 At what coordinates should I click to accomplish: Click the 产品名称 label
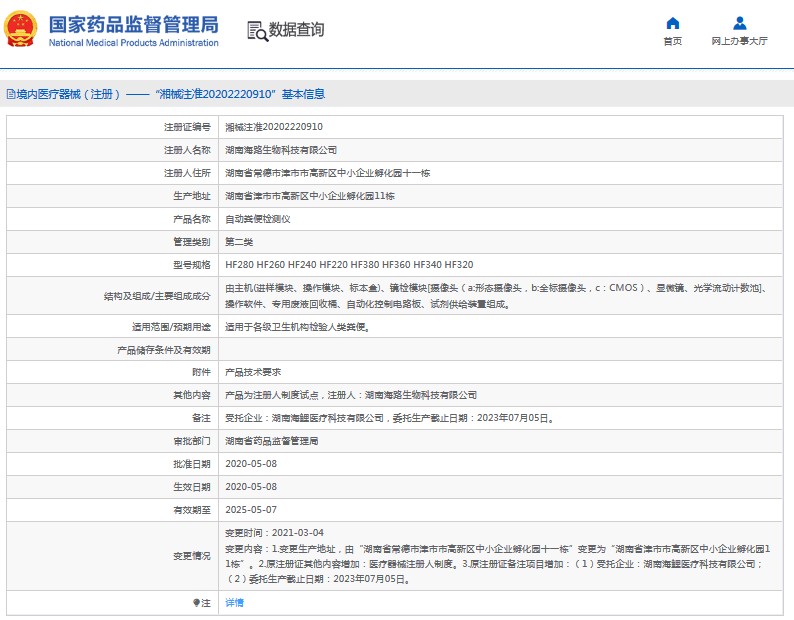click(192, 219)
